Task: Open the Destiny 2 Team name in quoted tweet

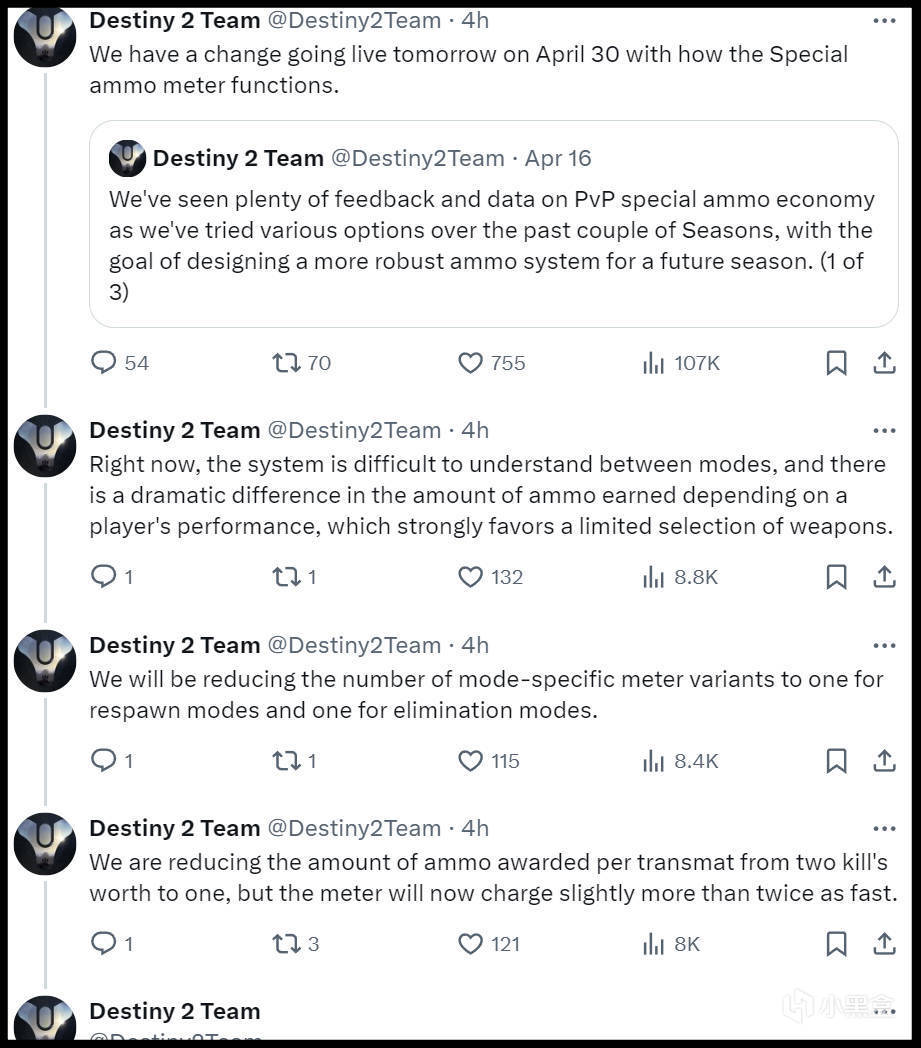Action: click(x=238, y=158)
